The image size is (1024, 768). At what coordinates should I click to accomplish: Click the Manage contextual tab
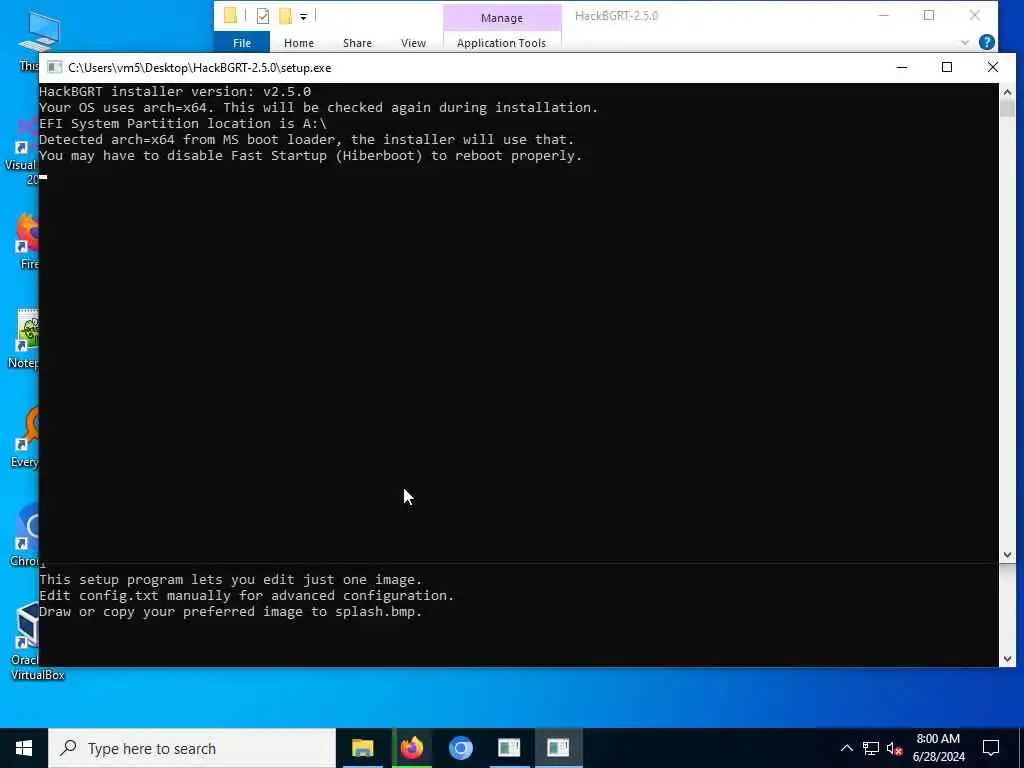point(502,18)
